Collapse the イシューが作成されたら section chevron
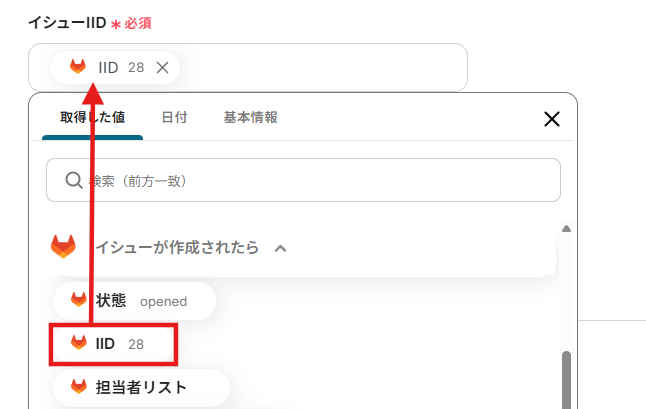This screenshot has width=646, height=409. (281, 247)
